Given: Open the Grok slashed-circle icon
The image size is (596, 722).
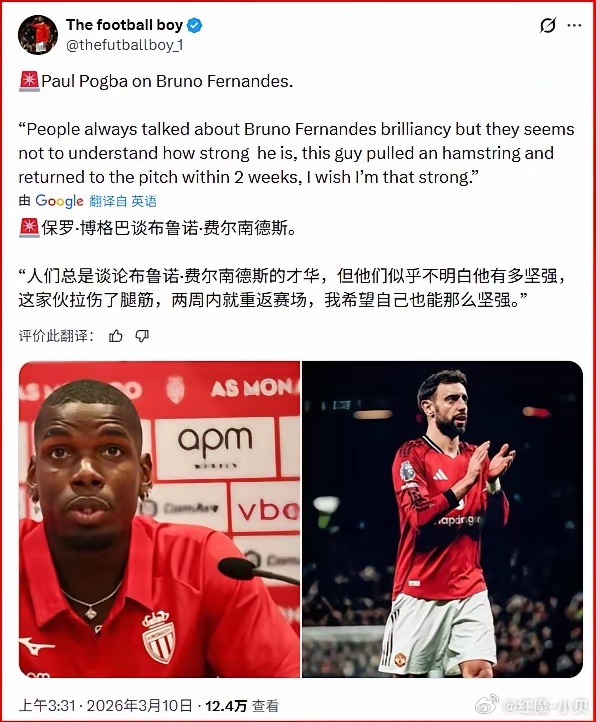Looking at the screenshot, I should 548,25.
